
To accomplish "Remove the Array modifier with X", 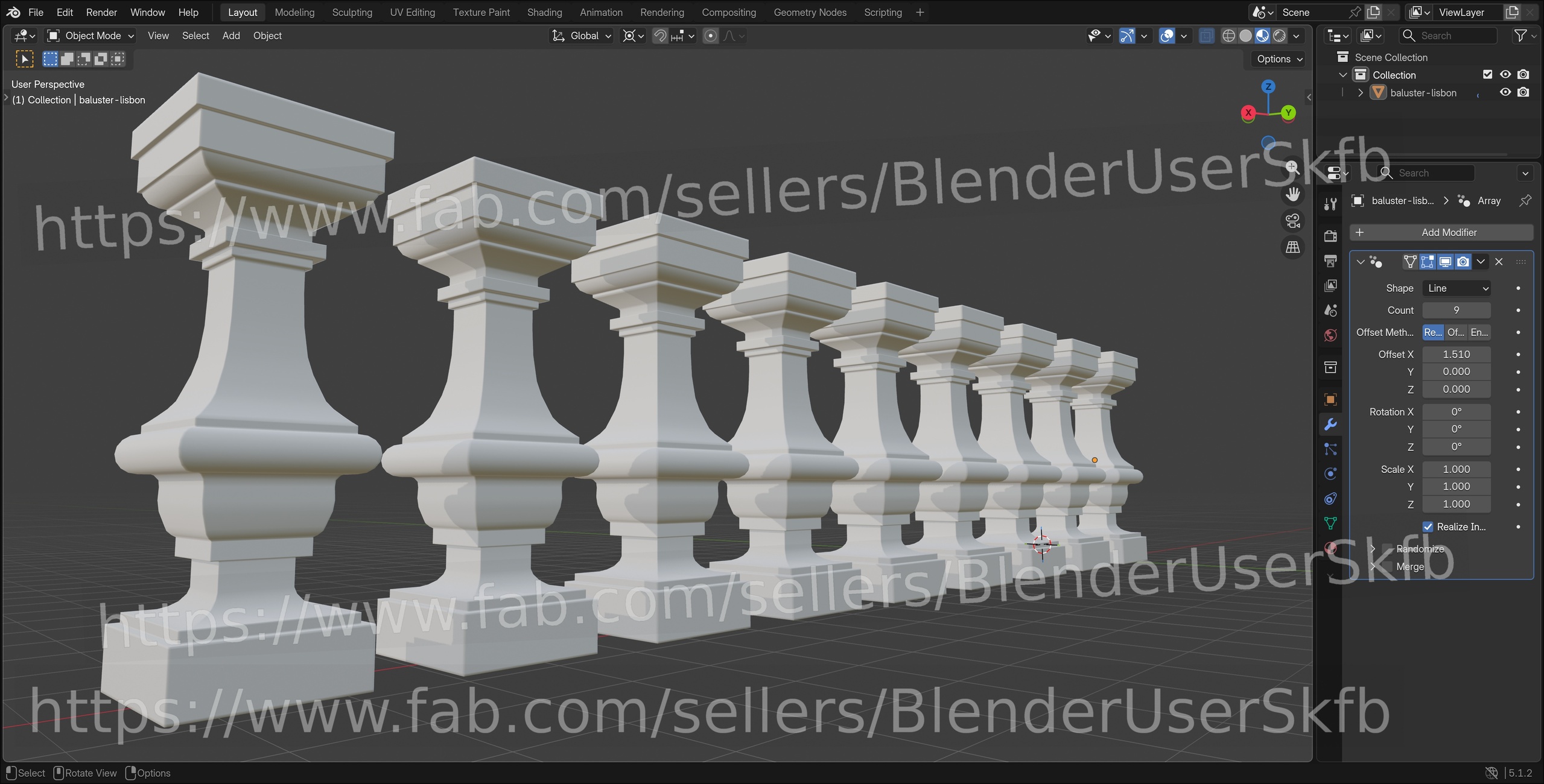I will pos(1499,262).
